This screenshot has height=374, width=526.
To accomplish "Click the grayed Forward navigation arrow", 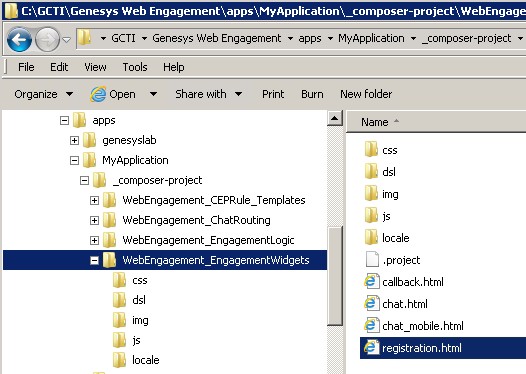I will (47, 40).
